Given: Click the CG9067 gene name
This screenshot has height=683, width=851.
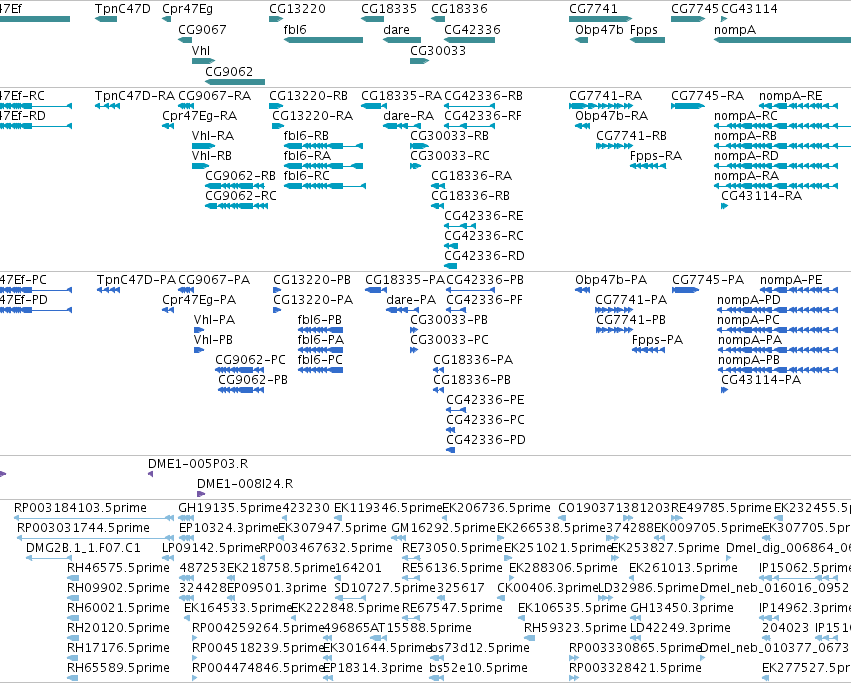Looking at the screenshot, I should (202, 29).
